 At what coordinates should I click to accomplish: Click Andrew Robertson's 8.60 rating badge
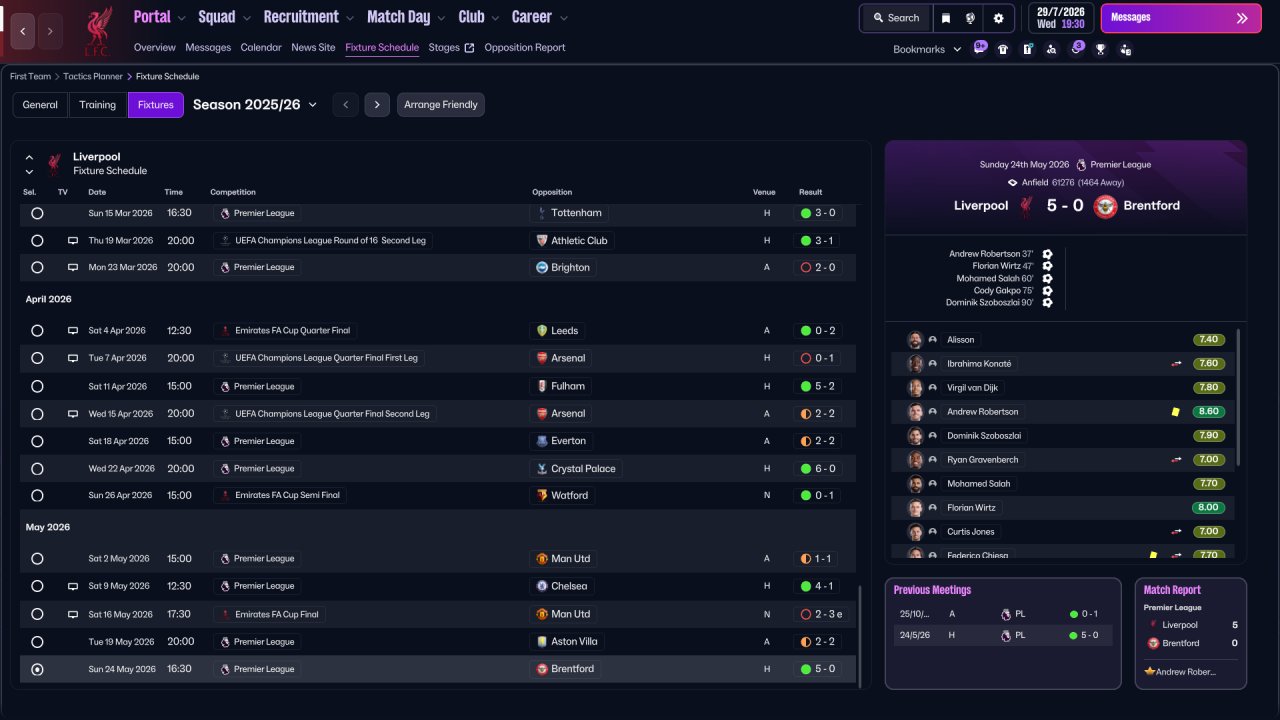[1209, 412]
